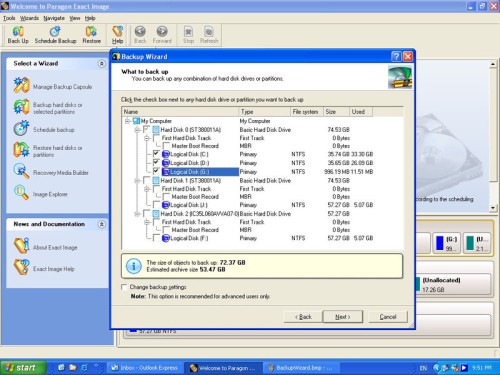Collapse the My Computer tree node

tap(127, 121)
